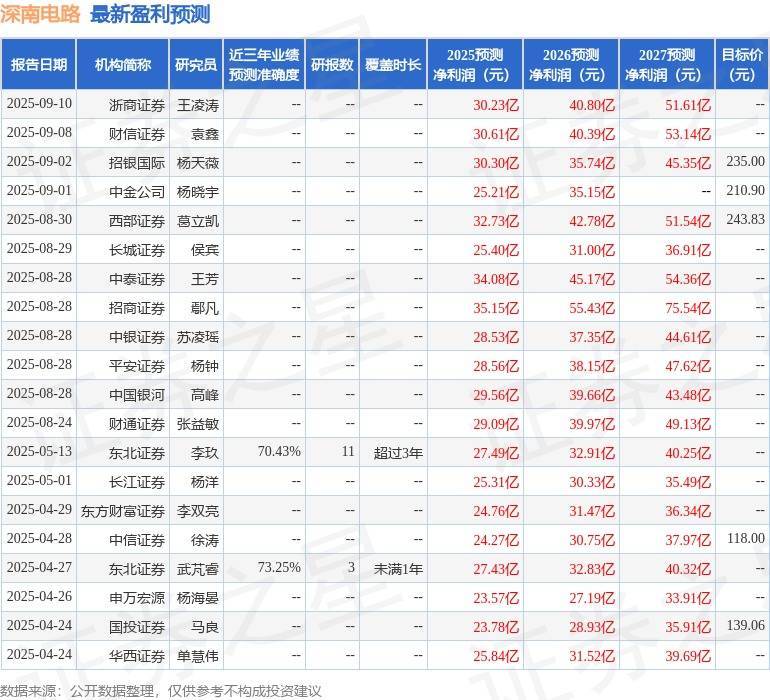Screen dimensions: 770x700
Task: Click the 机构简称 column header
Action: [122, 65]
